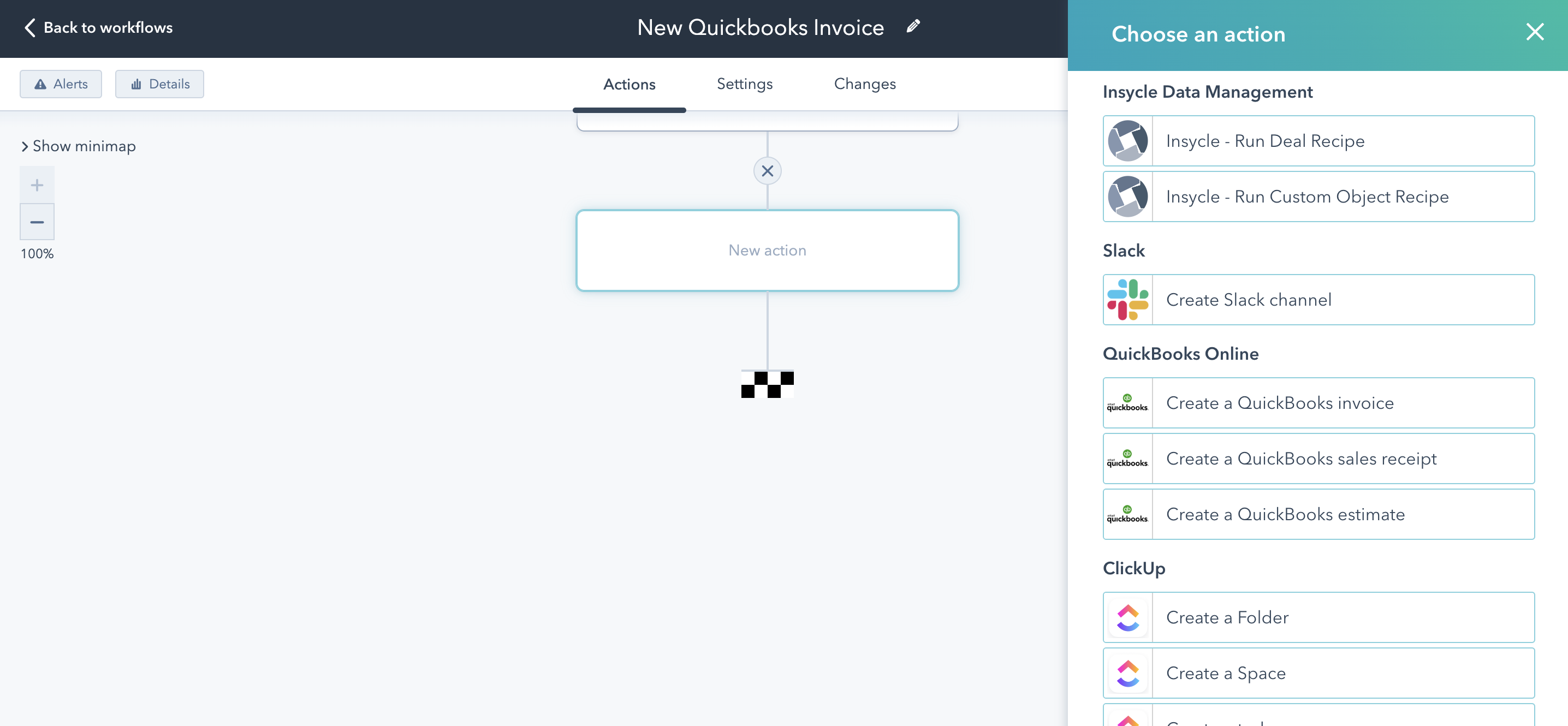Click the QuickBooks Create estimate icon
This screenshot has width=1568, height=726.
[1128, 514]
